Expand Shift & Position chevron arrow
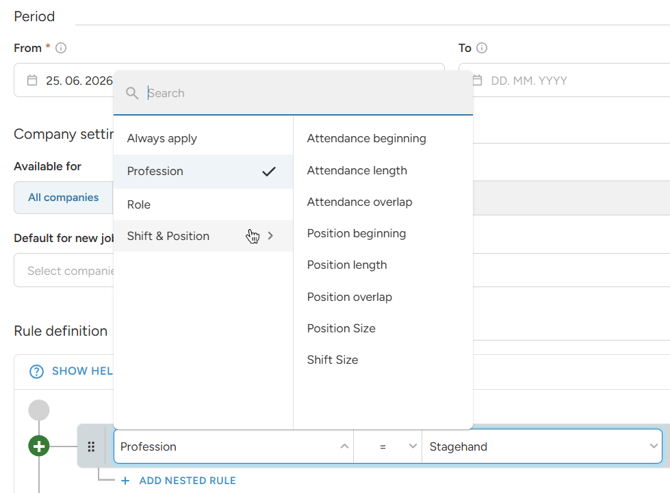This screenshot has width=670, height=493. tap(270, 236)
